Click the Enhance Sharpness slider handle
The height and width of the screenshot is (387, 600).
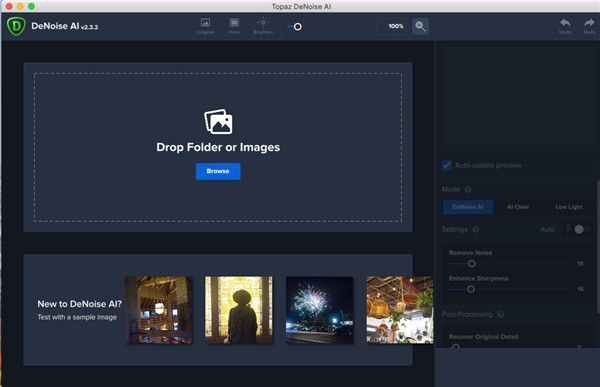click(471, 289)
